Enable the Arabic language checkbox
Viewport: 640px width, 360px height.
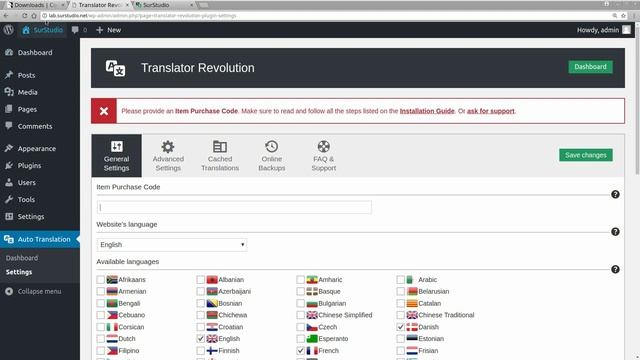click(400, 280)
